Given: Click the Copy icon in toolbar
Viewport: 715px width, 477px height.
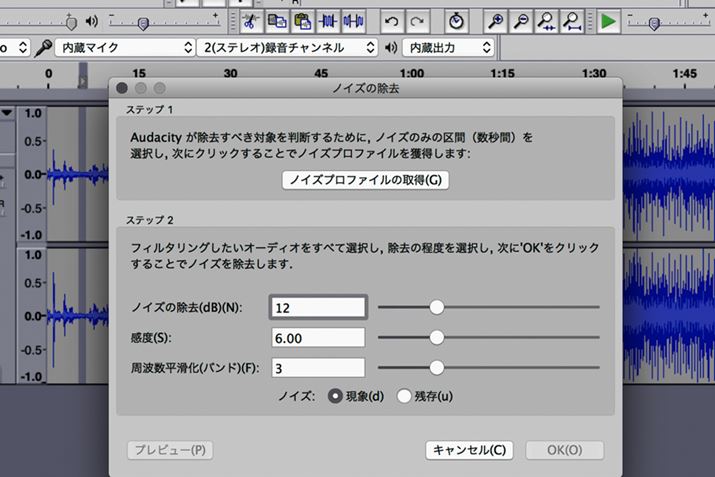Looking at the screenshot, I should click(x=276, y=20).
